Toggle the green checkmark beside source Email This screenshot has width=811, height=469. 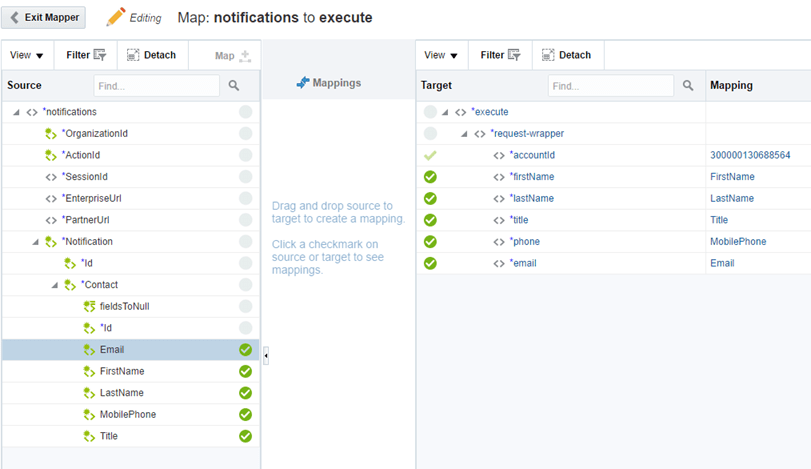[x=245, y=350]
